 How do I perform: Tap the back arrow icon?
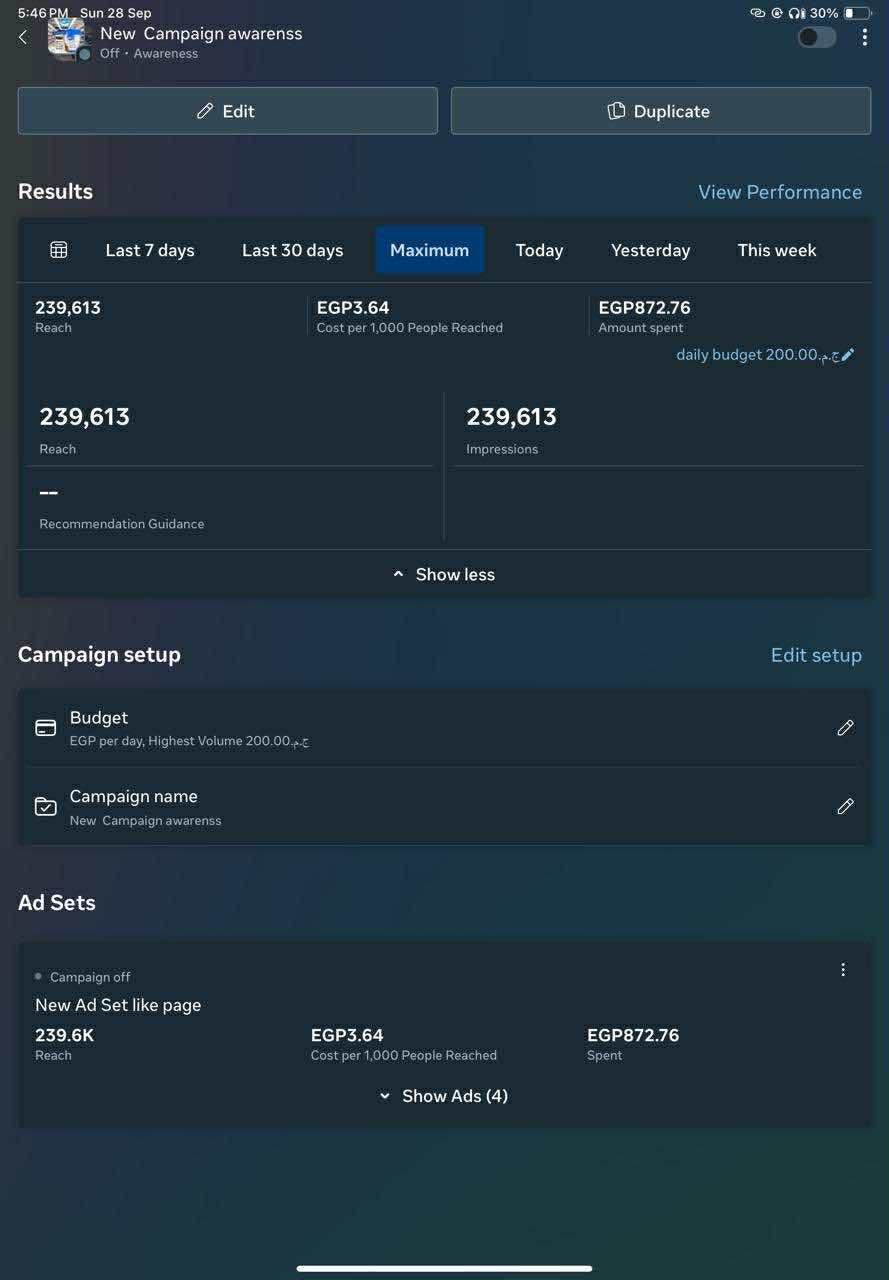[x=23, y=37]
